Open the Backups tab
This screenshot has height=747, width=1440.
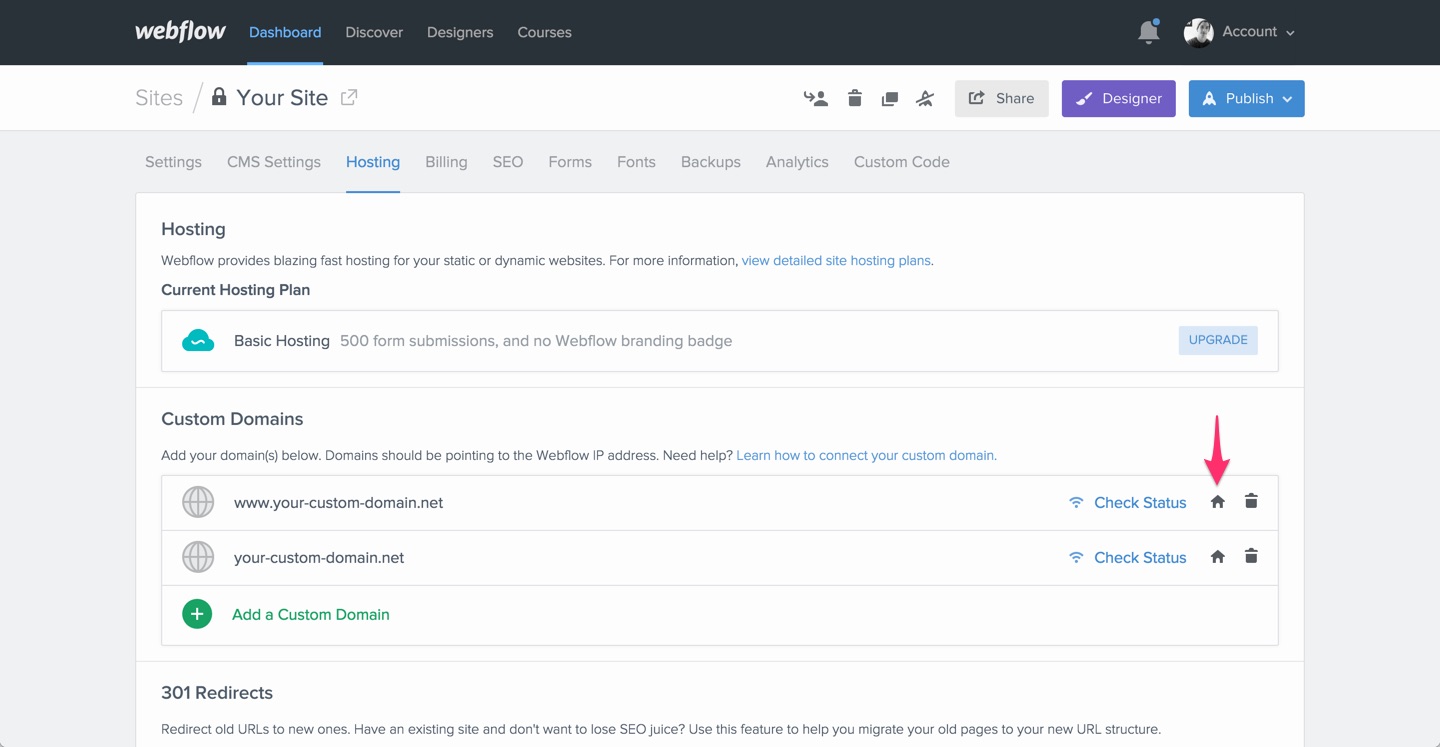click(711, 162)
